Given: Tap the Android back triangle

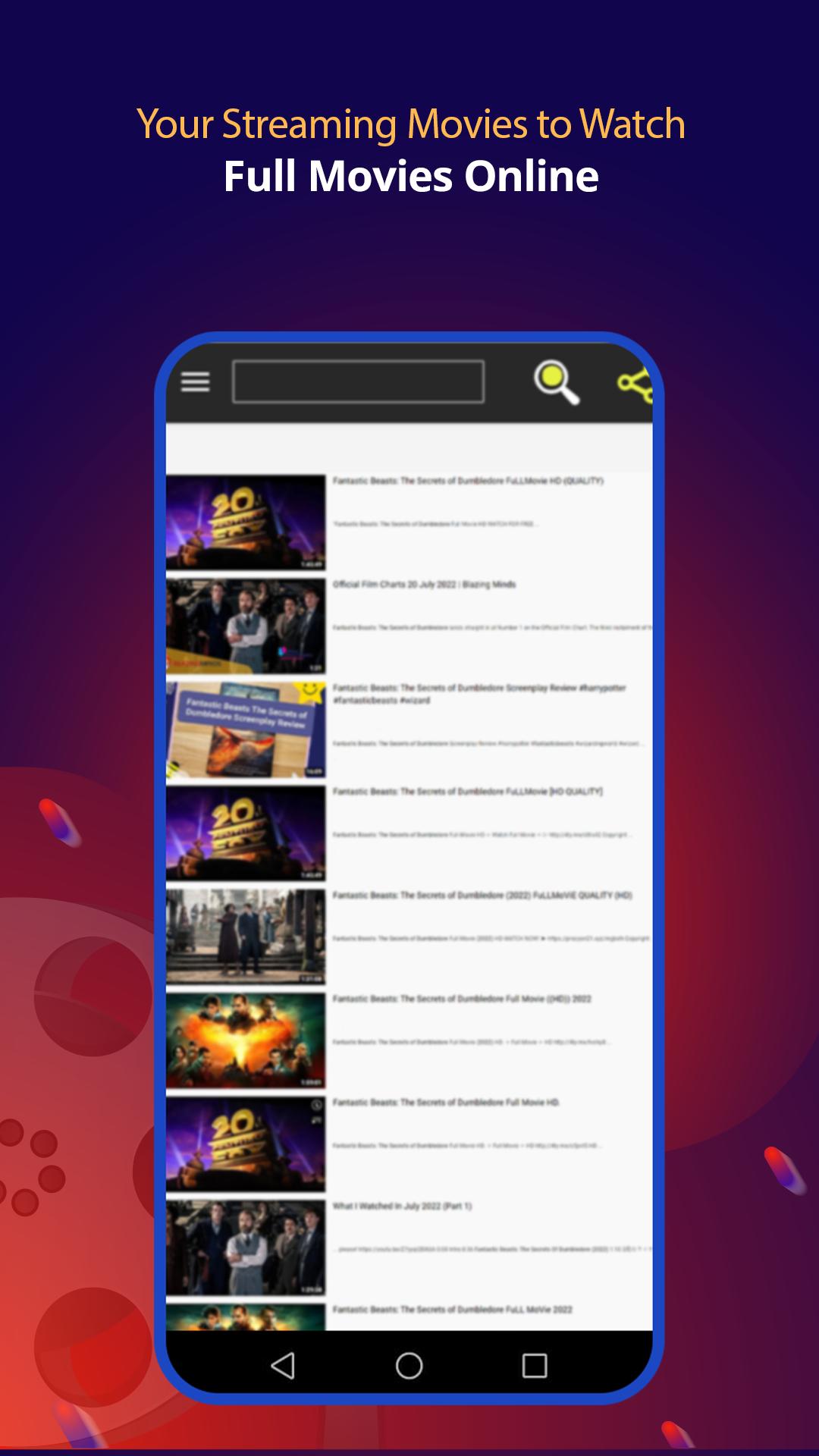Looking at the screenshot, I should point(283,1365).
